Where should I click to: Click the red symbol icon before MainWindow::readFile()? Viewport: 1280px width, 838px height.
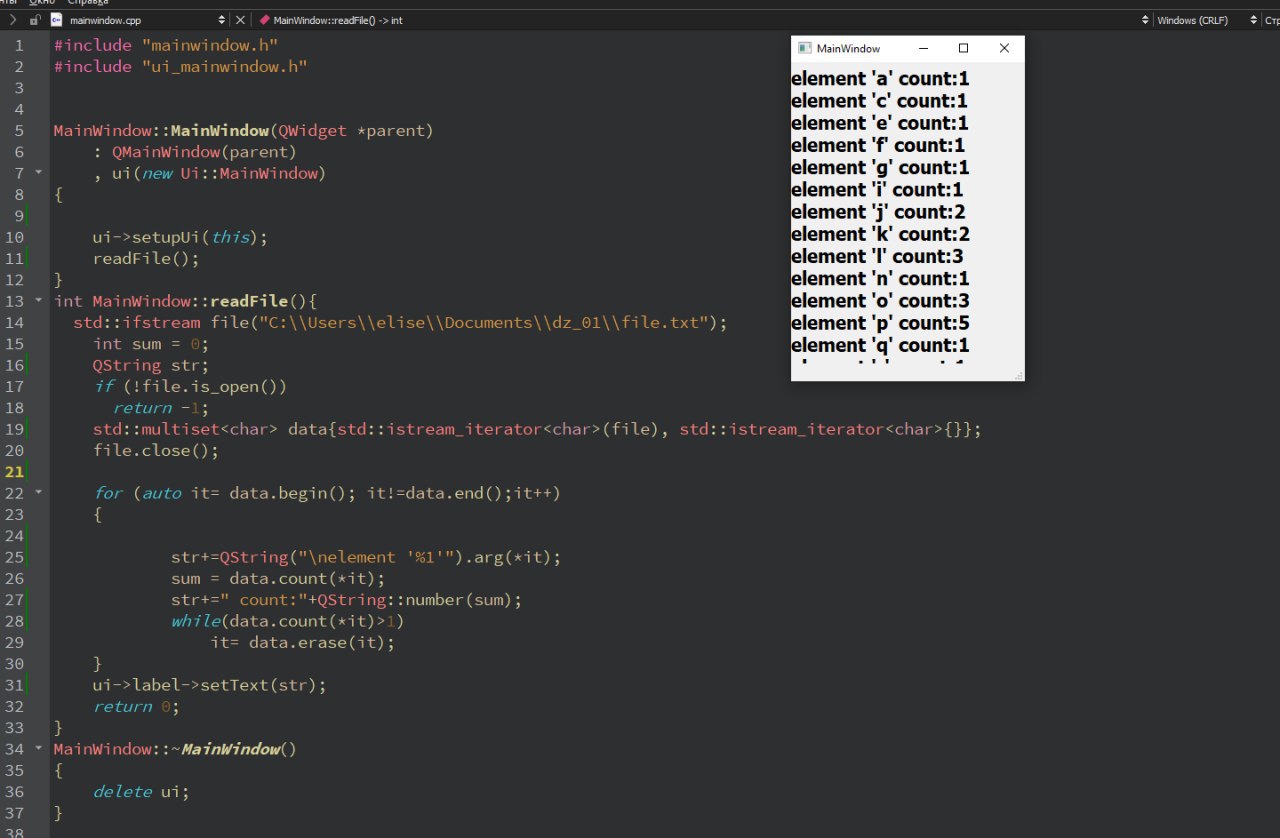pyautogui.click(x=265, y=20)
